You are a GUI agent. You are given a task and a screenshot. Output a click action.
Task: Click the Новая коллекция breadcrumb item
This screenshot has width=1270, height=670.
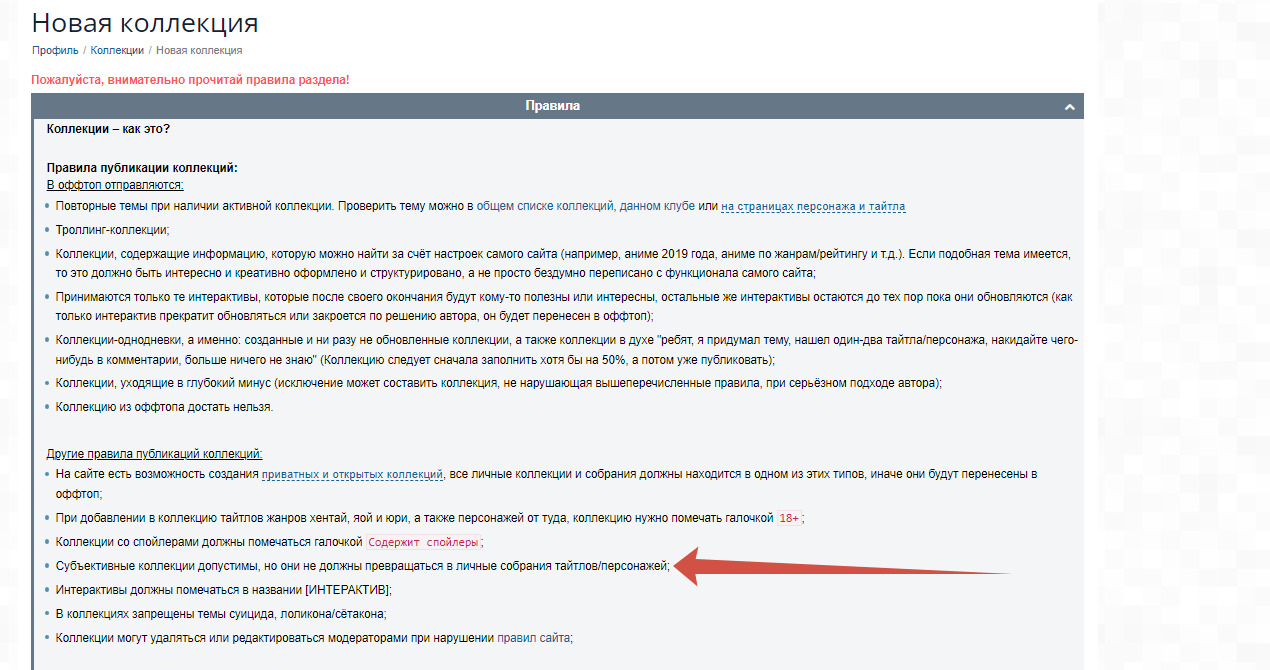[x=199, y=50]
